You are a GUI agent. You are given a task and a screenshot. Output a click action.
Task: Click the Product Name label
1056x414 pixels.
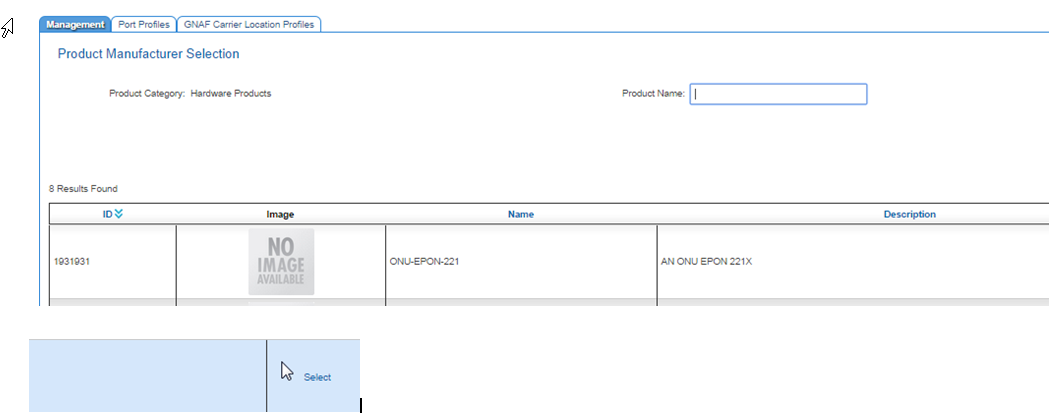click(652, 94)
